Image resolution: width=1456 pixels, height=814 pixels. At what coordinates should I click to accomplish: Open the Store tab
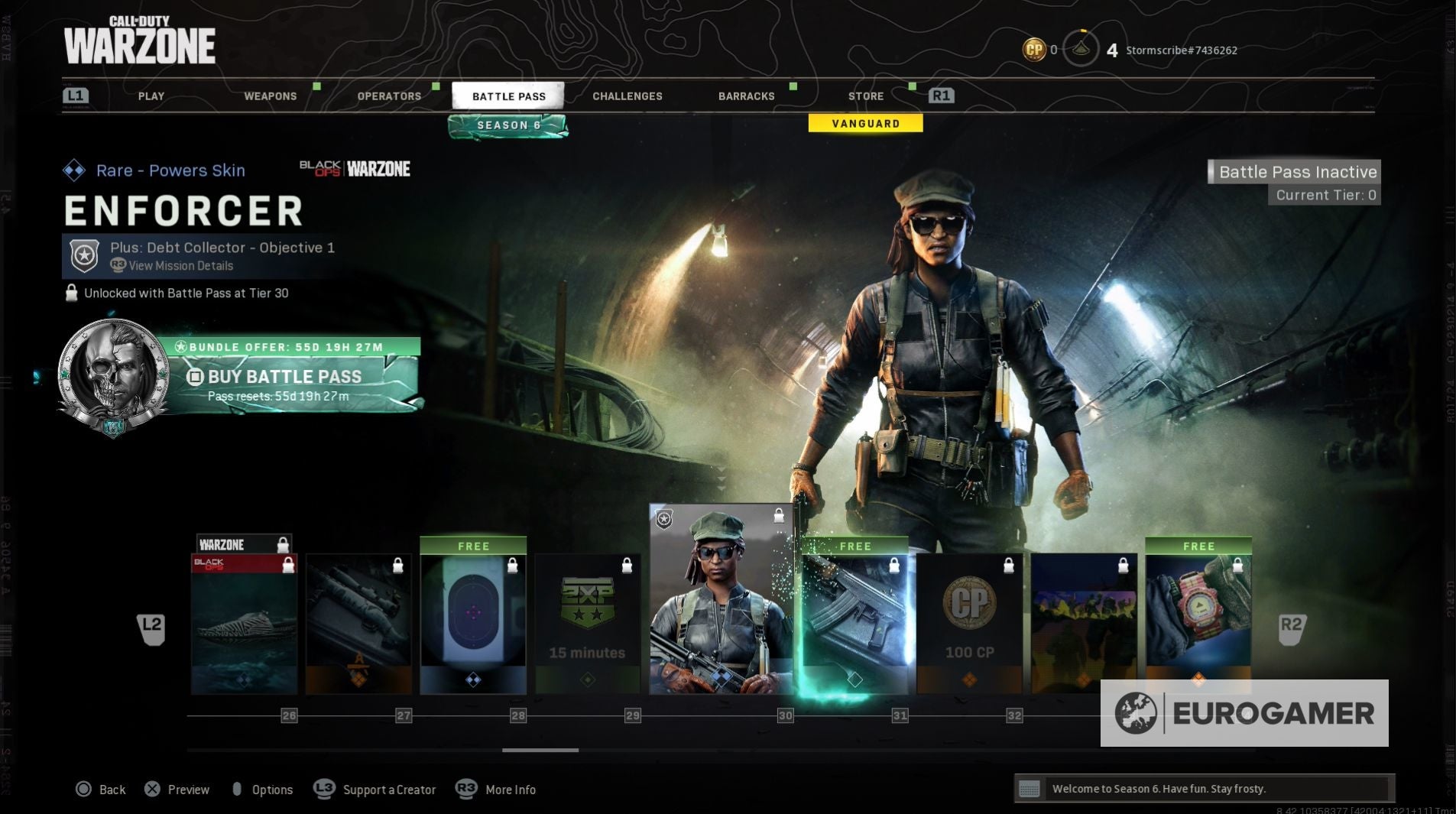click(866, 96)
